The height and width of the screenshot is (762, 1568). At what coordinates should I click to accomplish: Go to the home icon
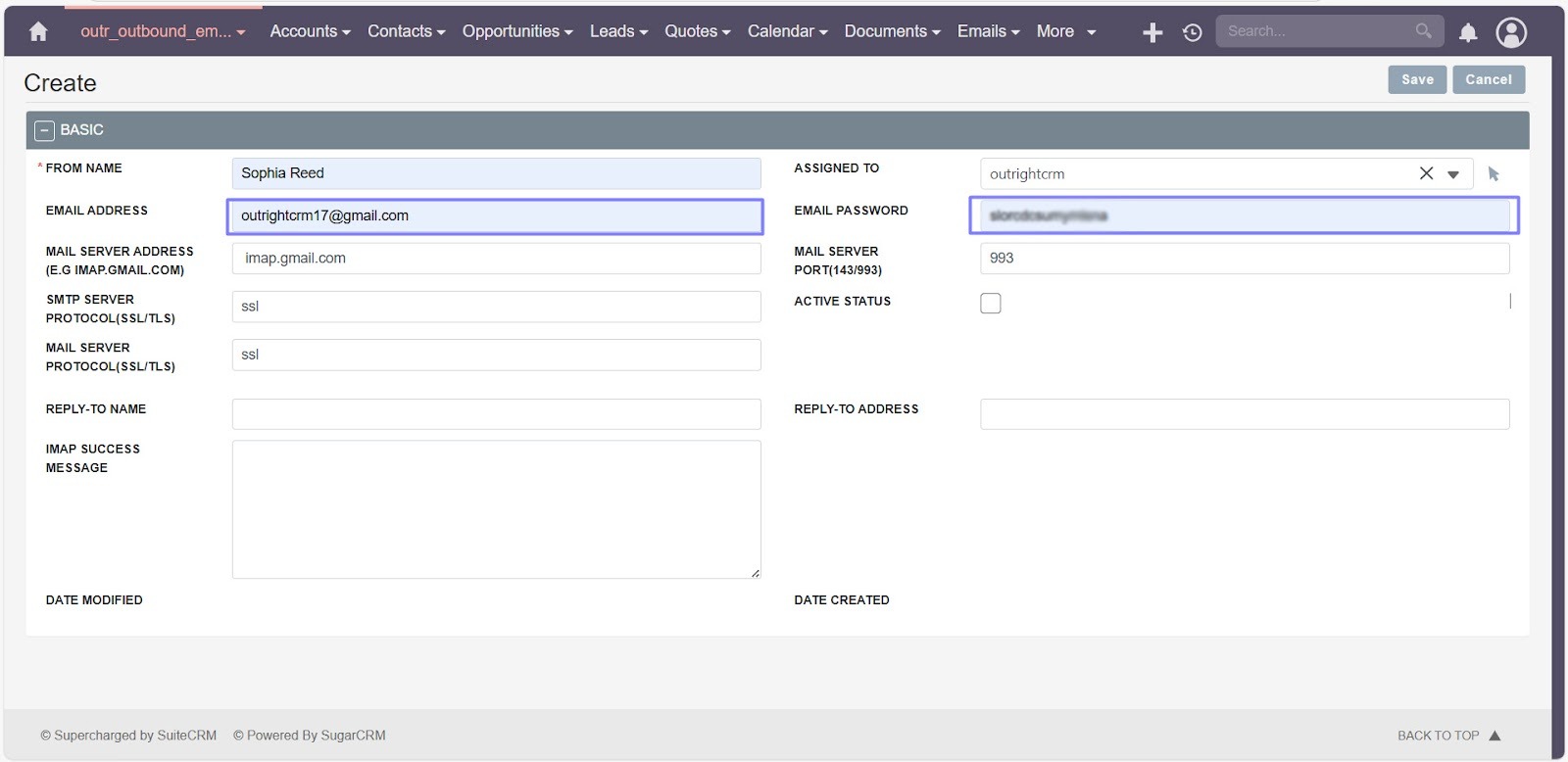coord(38,32)
